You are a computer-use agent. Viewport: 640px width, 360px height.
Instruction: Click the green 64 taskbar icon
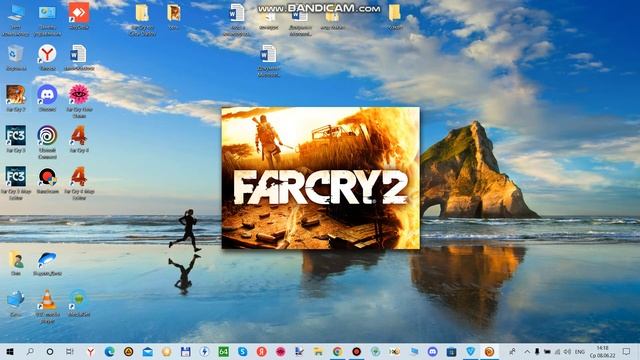tap(223, 351)
